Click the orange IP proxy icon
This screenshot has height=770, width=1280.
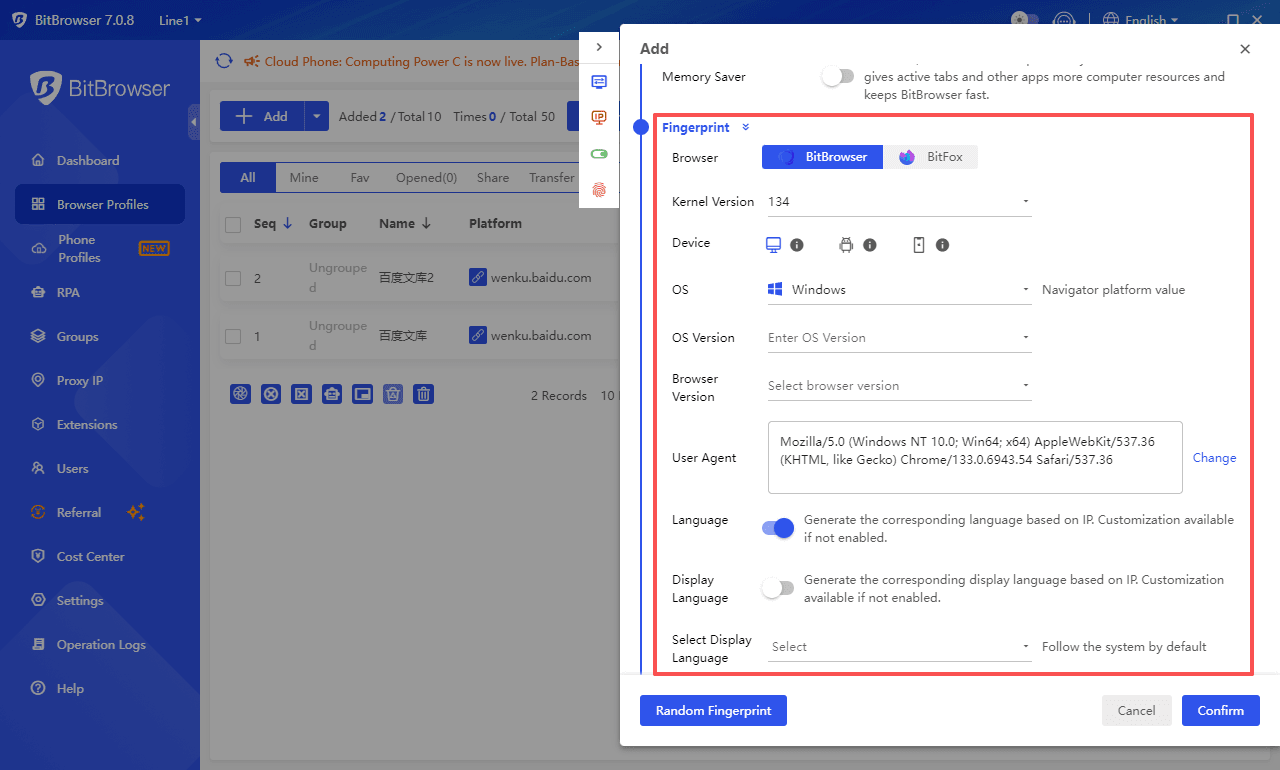[599, 118]
